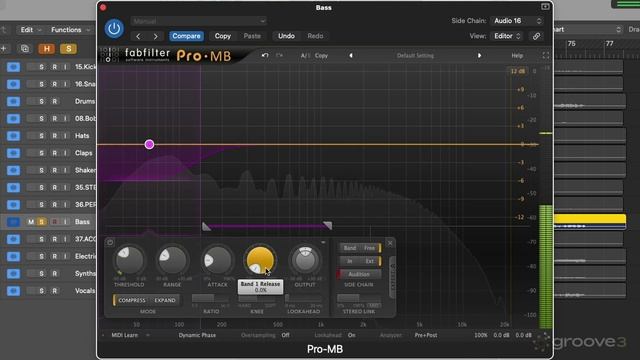The image size is (640, 360).
Task: Click the link icon in plugin header
Action: tap(536, 36)
